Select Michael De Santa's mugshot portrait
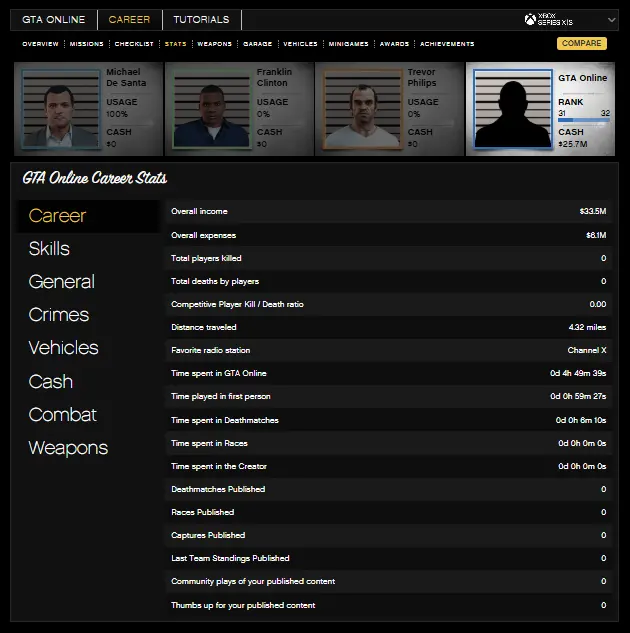Viewport: 630px width, 633px height. click(61, 109)
